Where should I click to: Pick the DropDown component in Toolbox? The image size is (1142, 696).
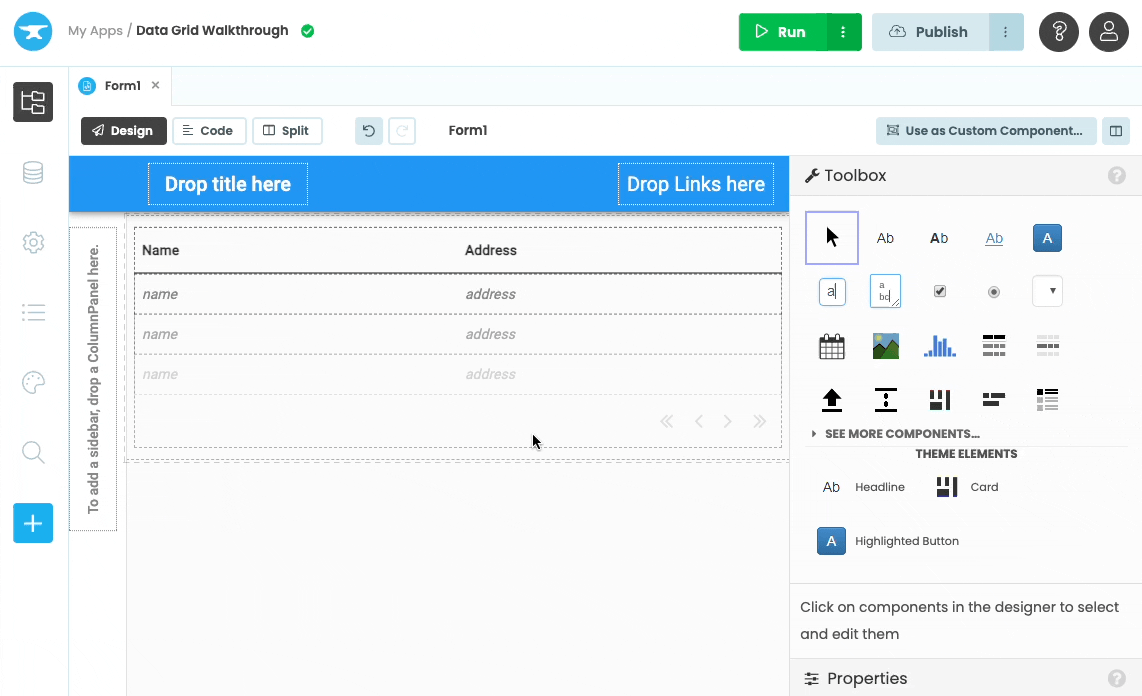point(1047,291)
